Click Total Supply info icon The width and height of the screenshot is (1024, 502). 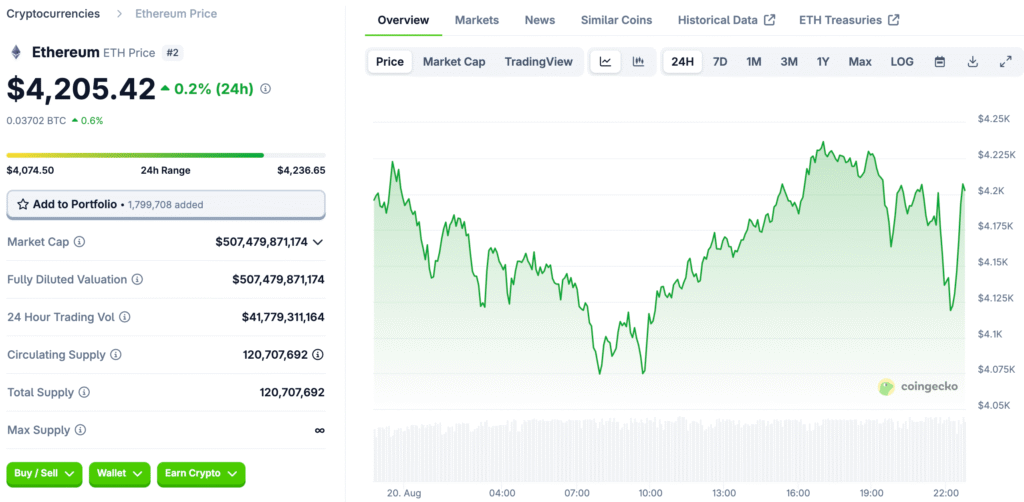click(x=84, y=392)
